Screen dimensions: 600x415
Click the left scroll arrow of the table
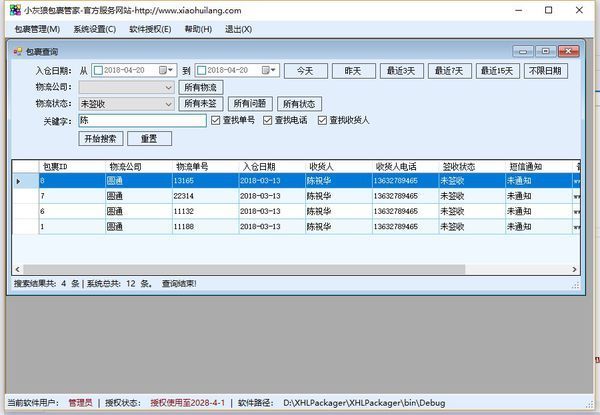click(18, 269)
